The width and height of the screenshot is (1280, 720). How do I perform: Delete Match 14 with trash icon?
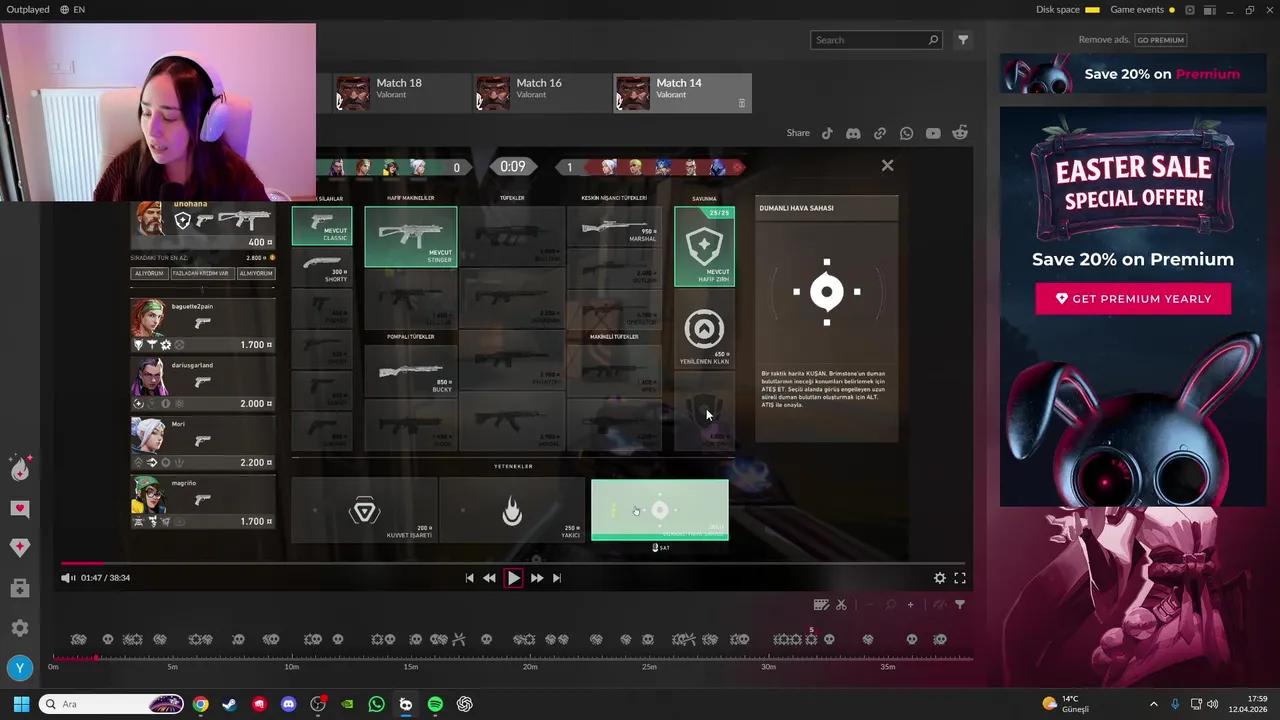[x=741, y=103]
